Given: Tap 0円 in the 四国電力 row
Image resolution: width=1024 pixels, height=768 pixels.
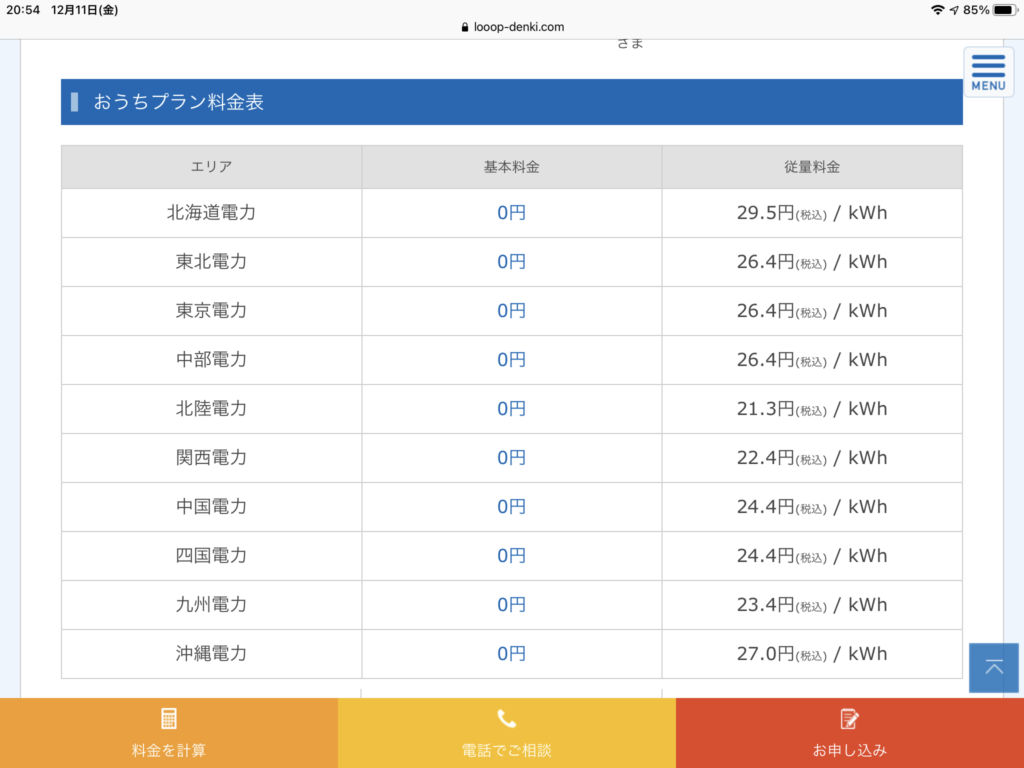Looking at the screenshot, I should coord(511,556).
